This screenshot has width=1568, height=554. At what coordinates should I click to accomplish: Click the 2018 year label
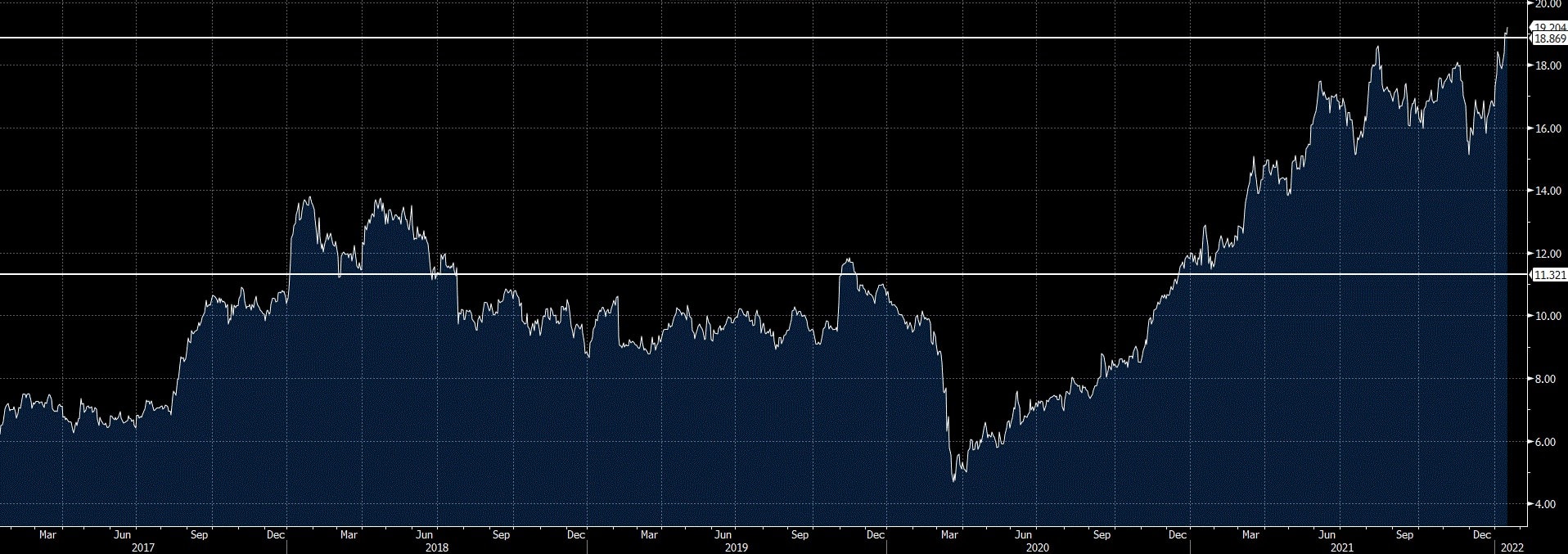point(437,547)
